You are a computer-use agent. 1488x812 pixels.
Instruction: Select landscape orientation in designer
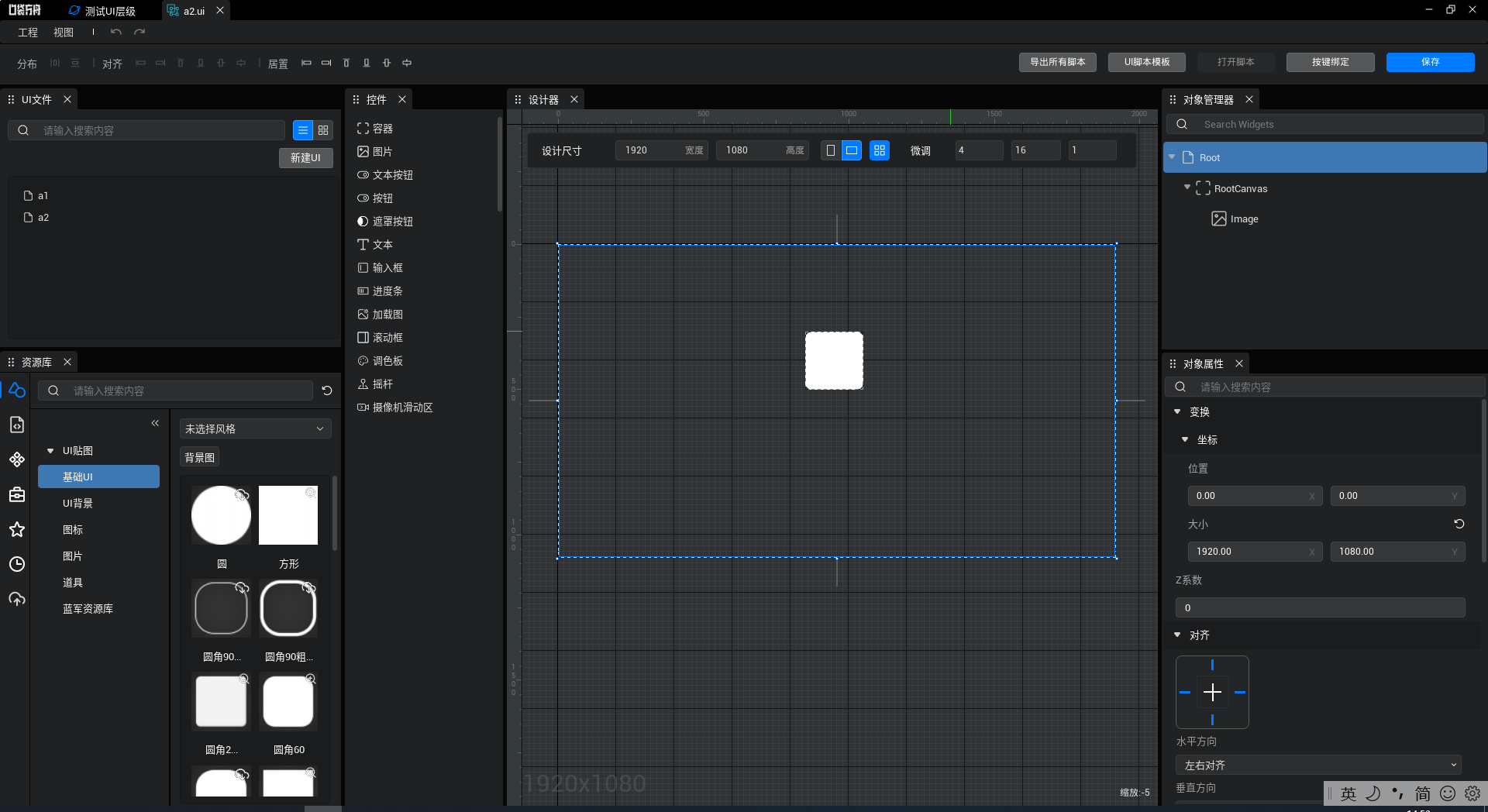click(x=852, y=150)
